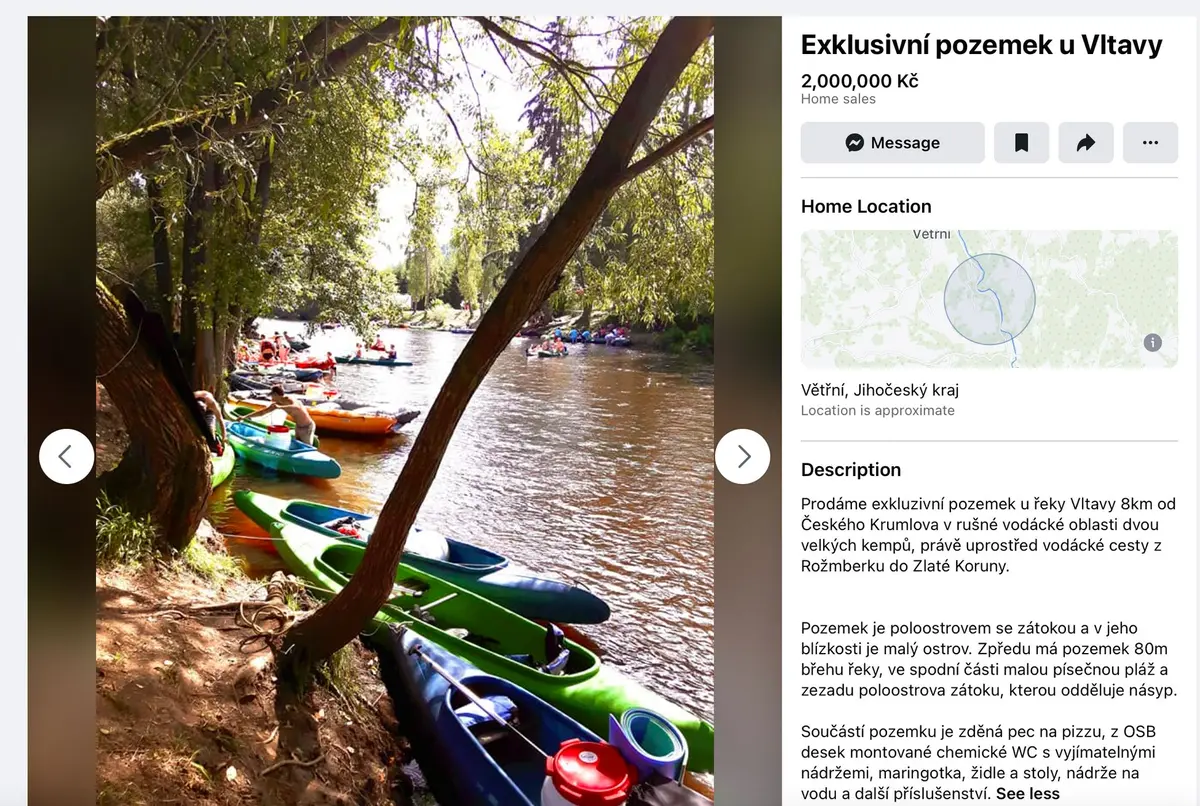Click the Větřní, Jihočeský kraj location text
Screen dimensions: 1200x806
pyautogui.click(x=880, y=390)
